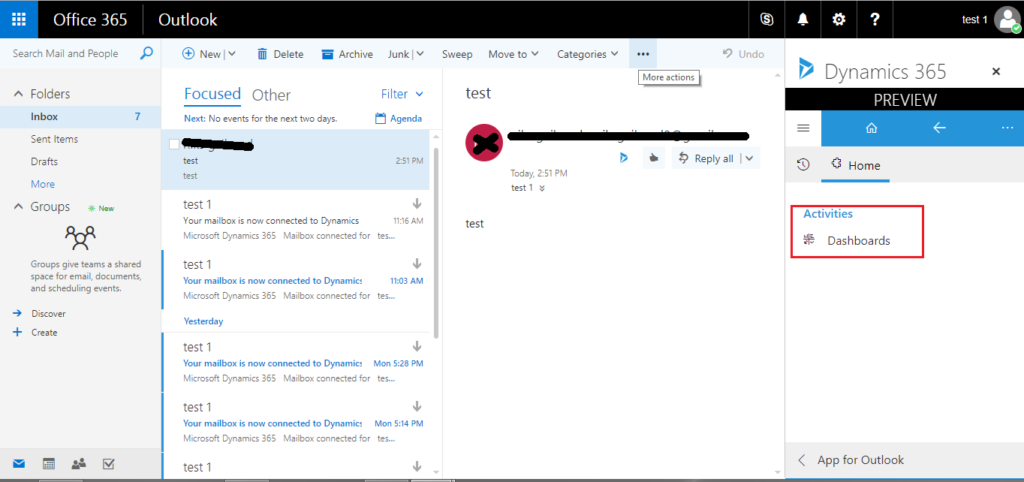Expand recipient details chevrons
Viewport: 1024px width, 482px height.
[542, 188]
